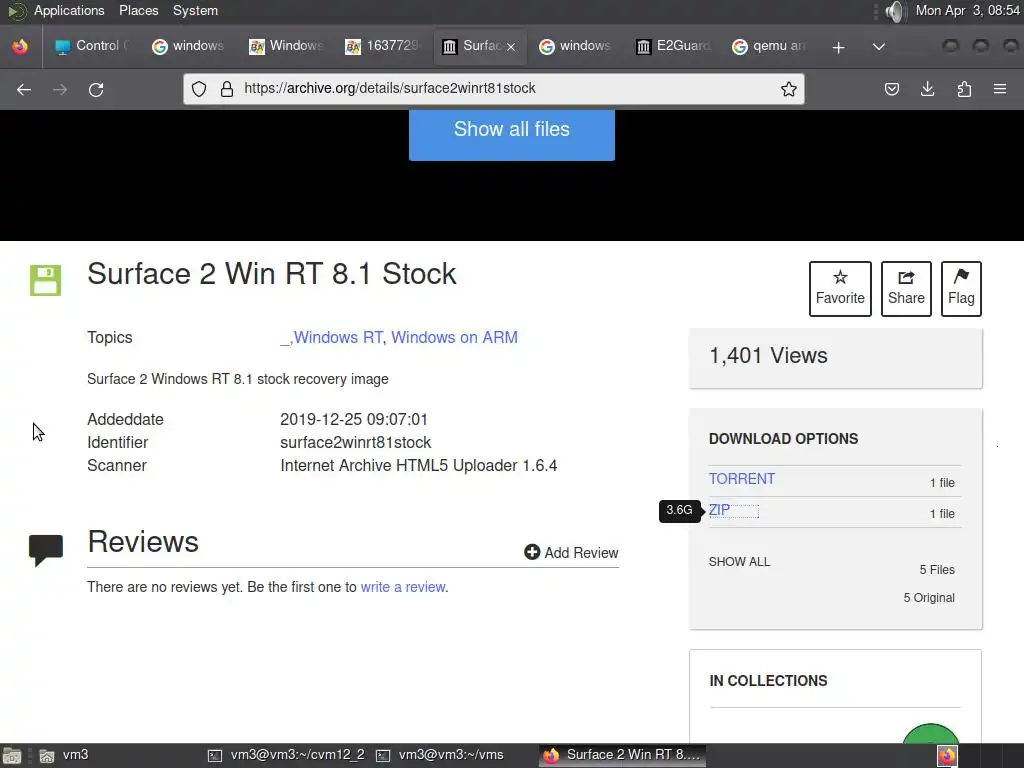
Task: Open the Pocket save icon
Action: coord(891,89)
